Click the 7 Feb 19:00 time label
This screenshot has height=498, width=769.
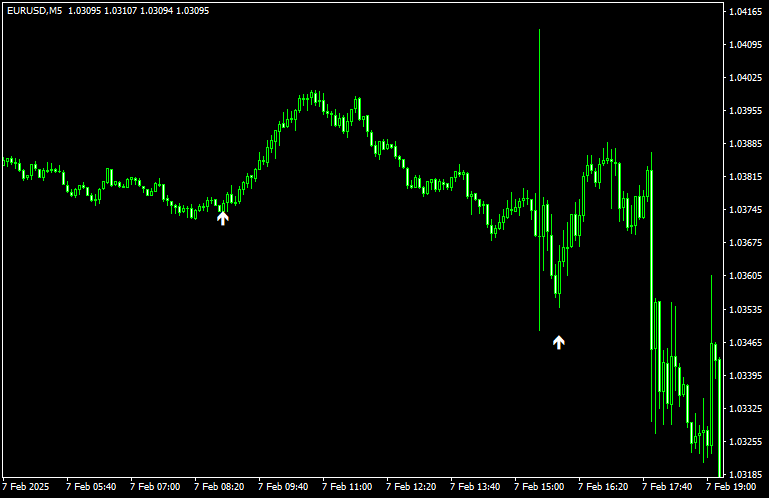tap(731, 487)
